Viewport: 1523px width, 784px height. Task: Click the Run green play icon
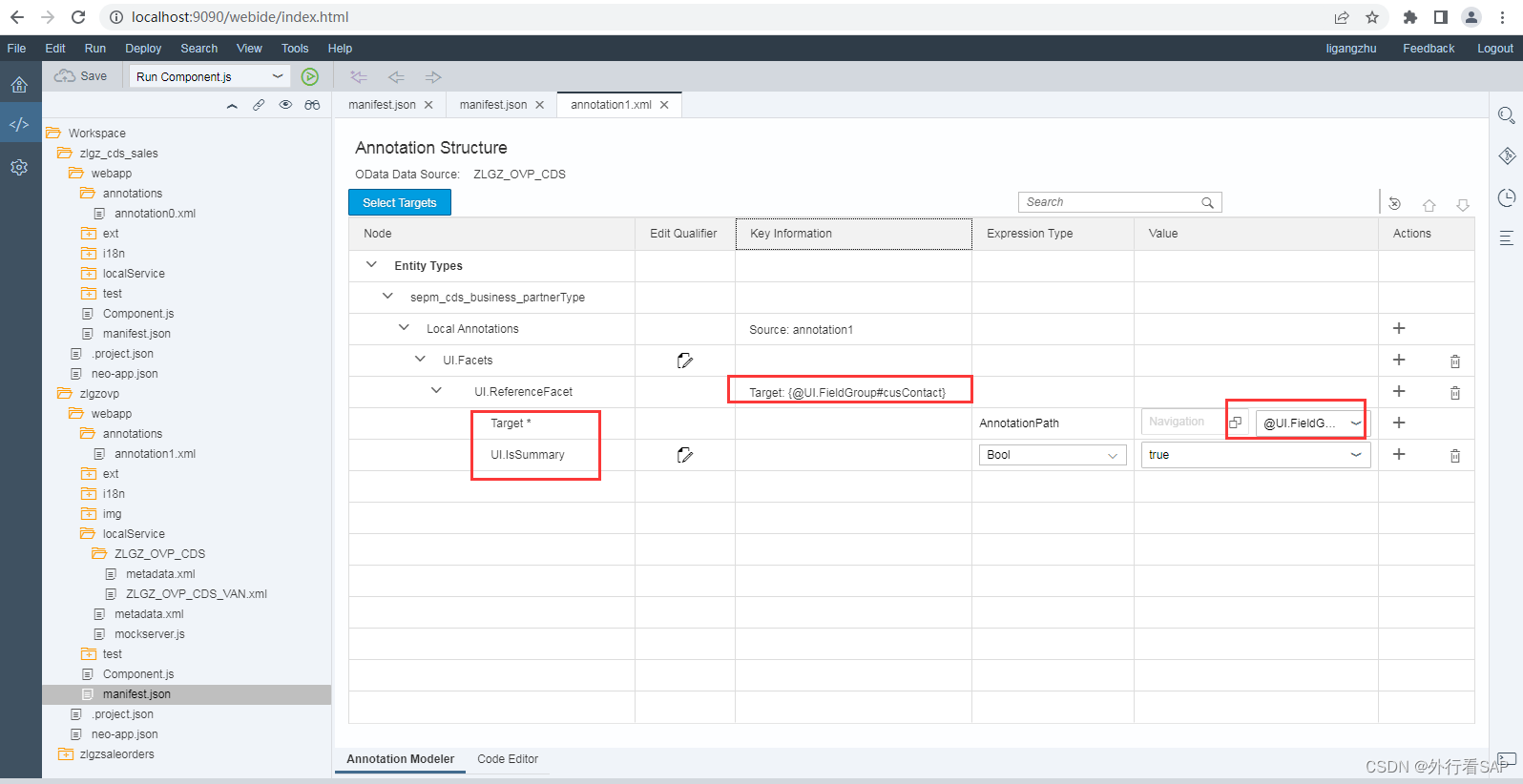point(310,76)
